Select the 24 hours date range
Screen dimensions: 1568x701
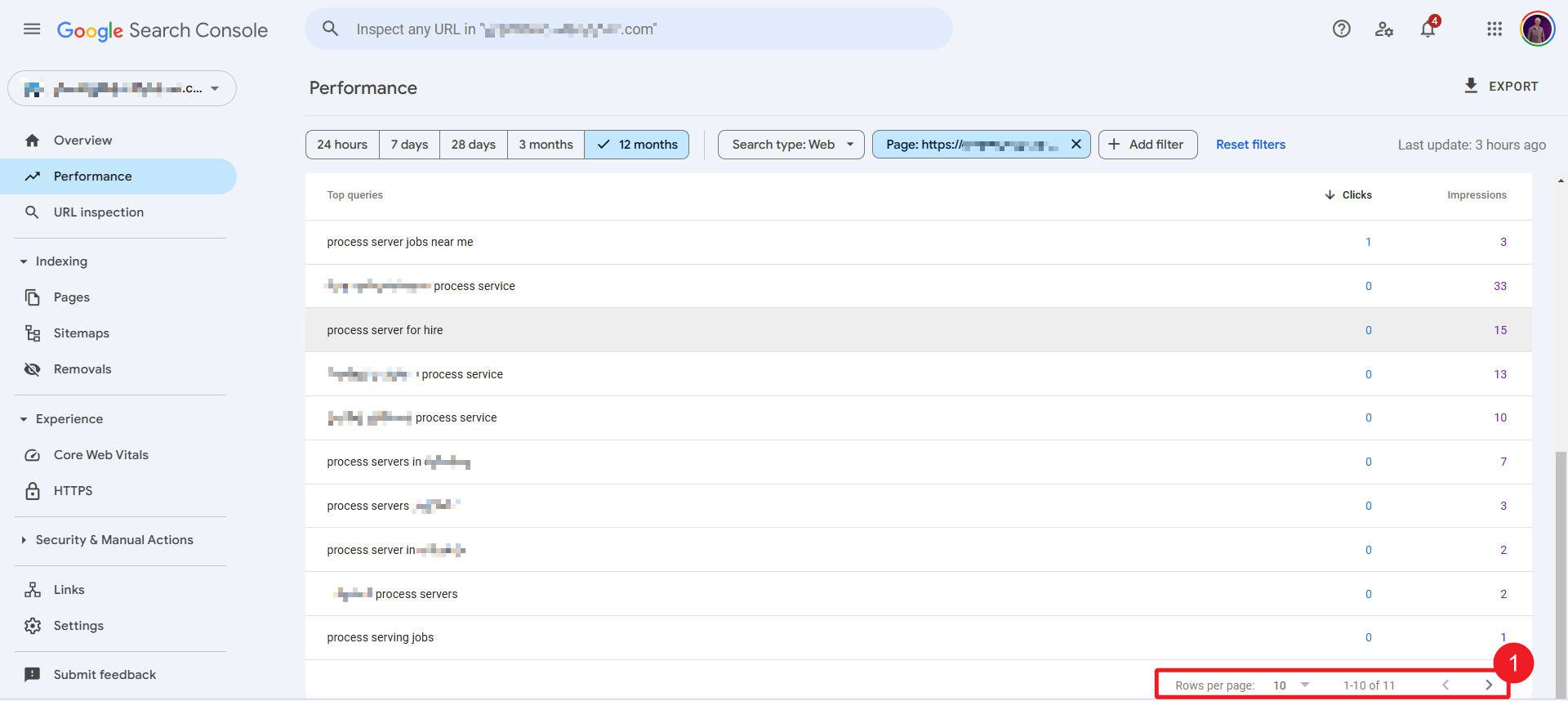(342, 145)
